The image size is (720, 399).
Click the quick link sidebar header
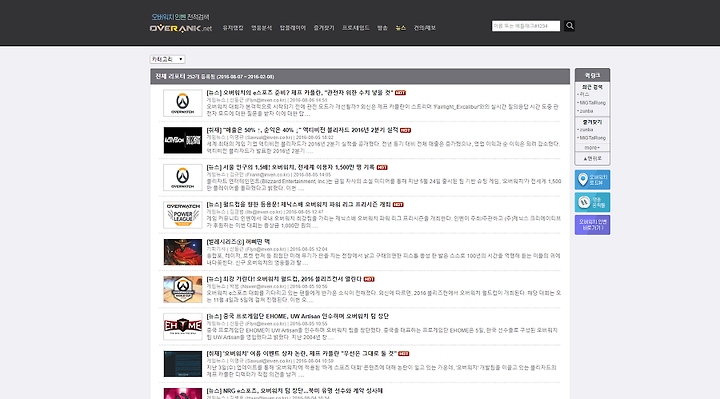pyautogui.click(x=592, y=75)
